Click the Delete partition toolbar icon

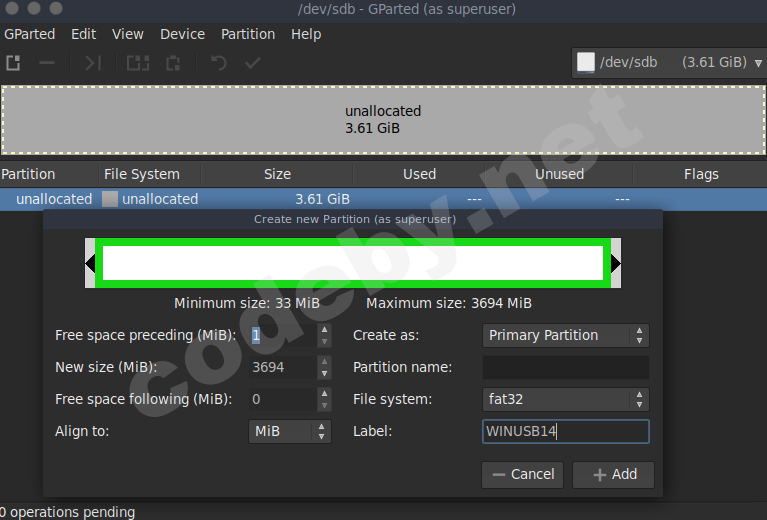click(47, 63)
